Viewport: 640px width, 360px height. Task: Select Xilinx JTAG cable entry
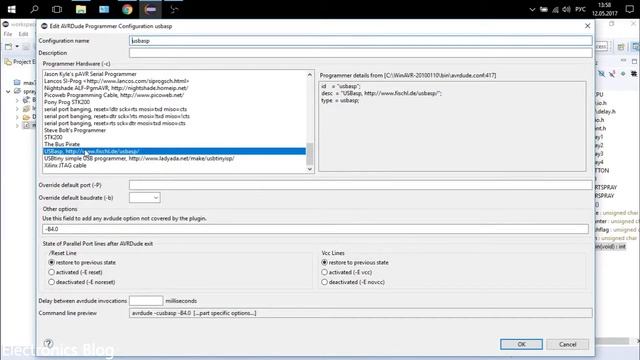[65, 165]
